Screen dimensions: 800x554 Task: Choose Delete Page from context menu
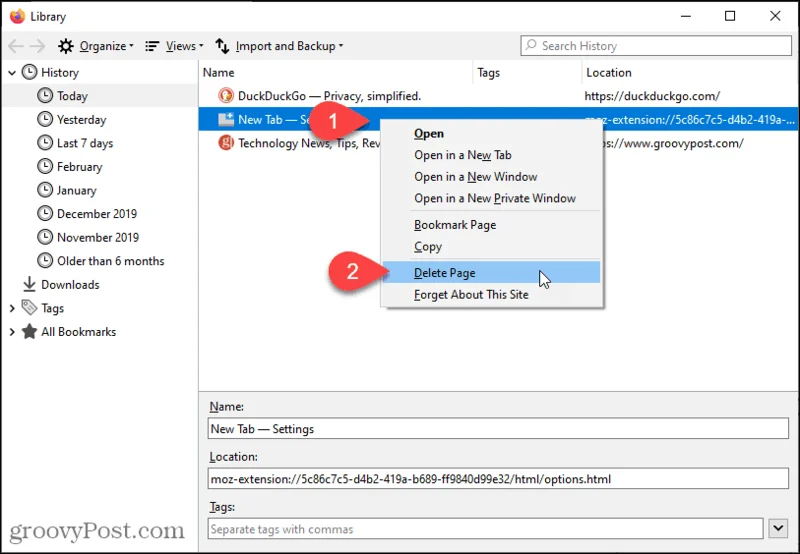pos(491,273)
